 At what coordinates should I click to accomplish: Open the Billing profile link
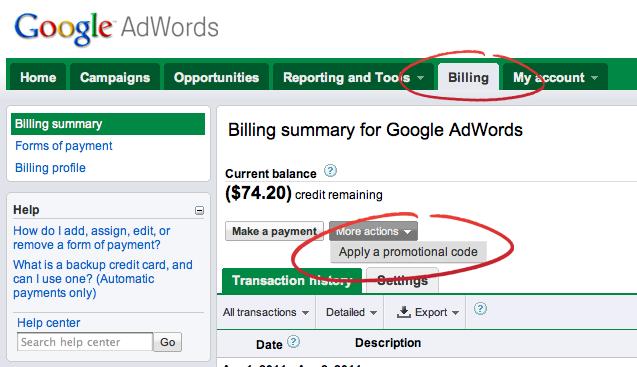pos(50,168)
